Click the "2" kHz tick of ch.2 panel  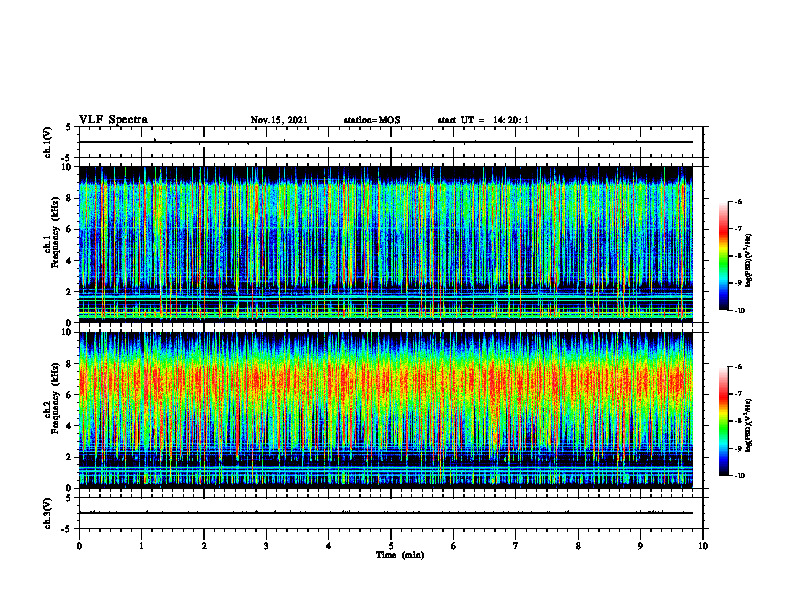coord(70,457)
